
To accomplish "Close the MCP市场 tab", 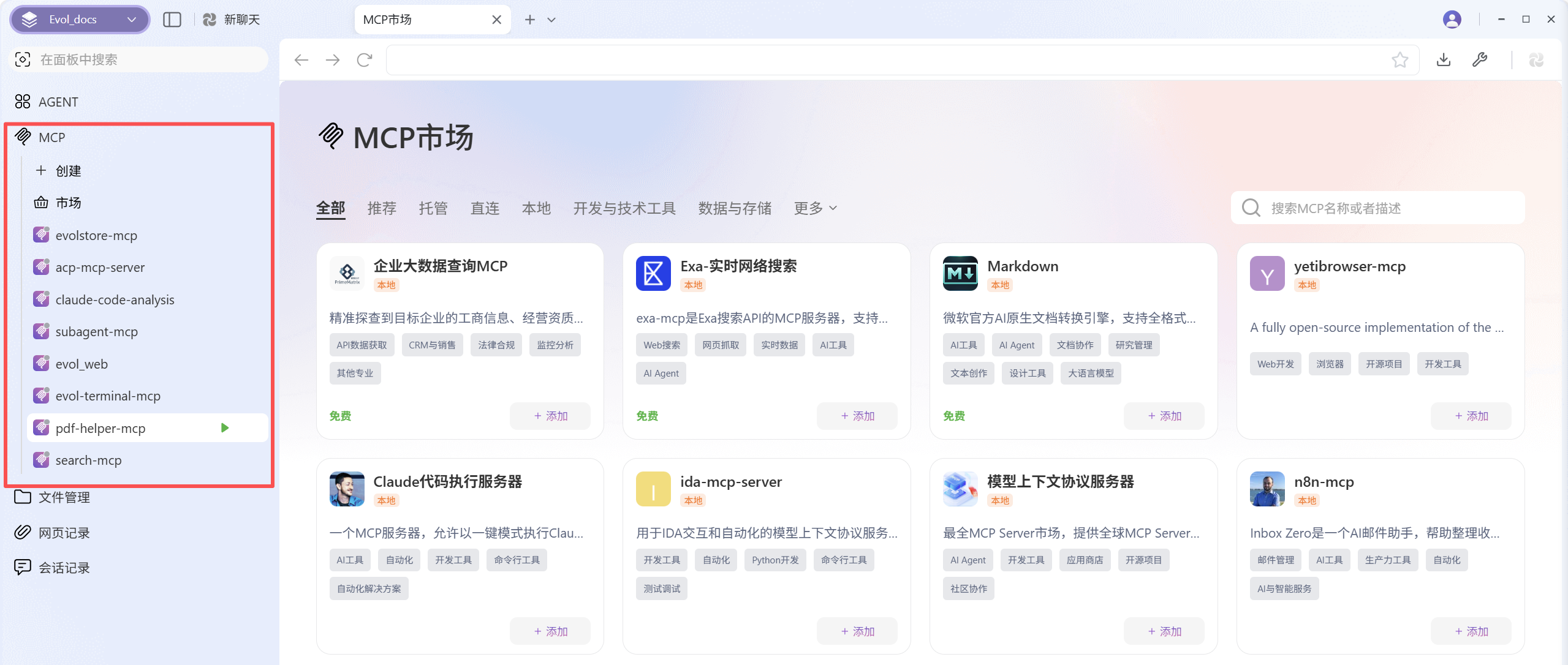I will tap(496, 20).
